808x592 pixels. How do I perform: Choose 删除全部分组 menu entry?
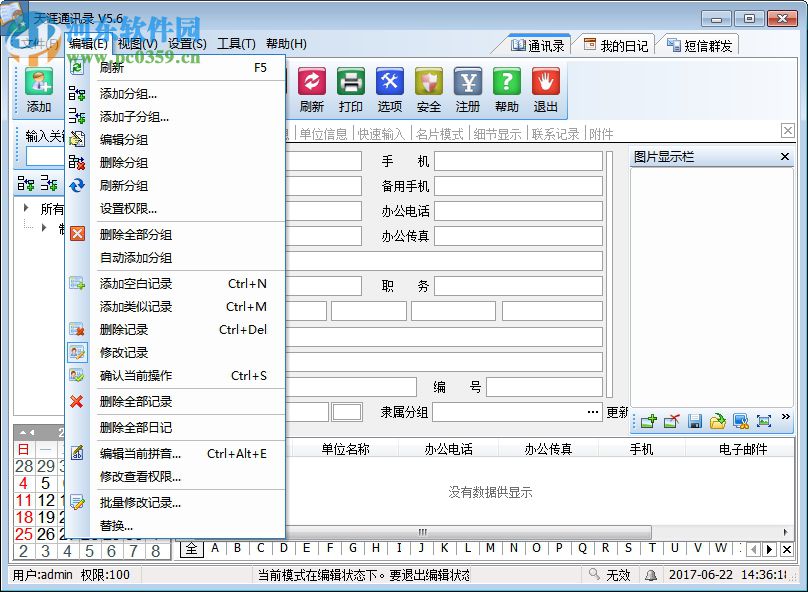(x=175, y=234)
